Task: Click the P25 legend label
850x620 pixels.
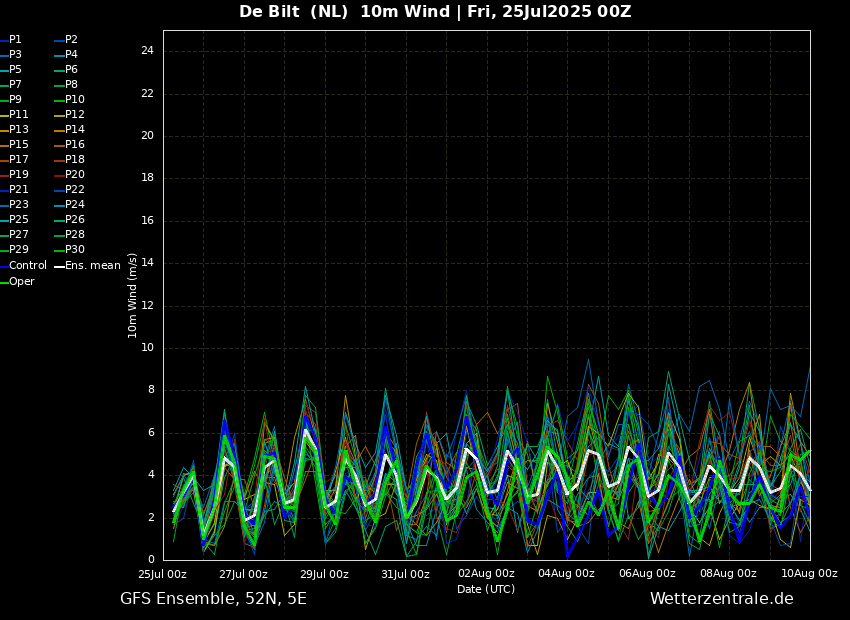Action: coord(18,220)
